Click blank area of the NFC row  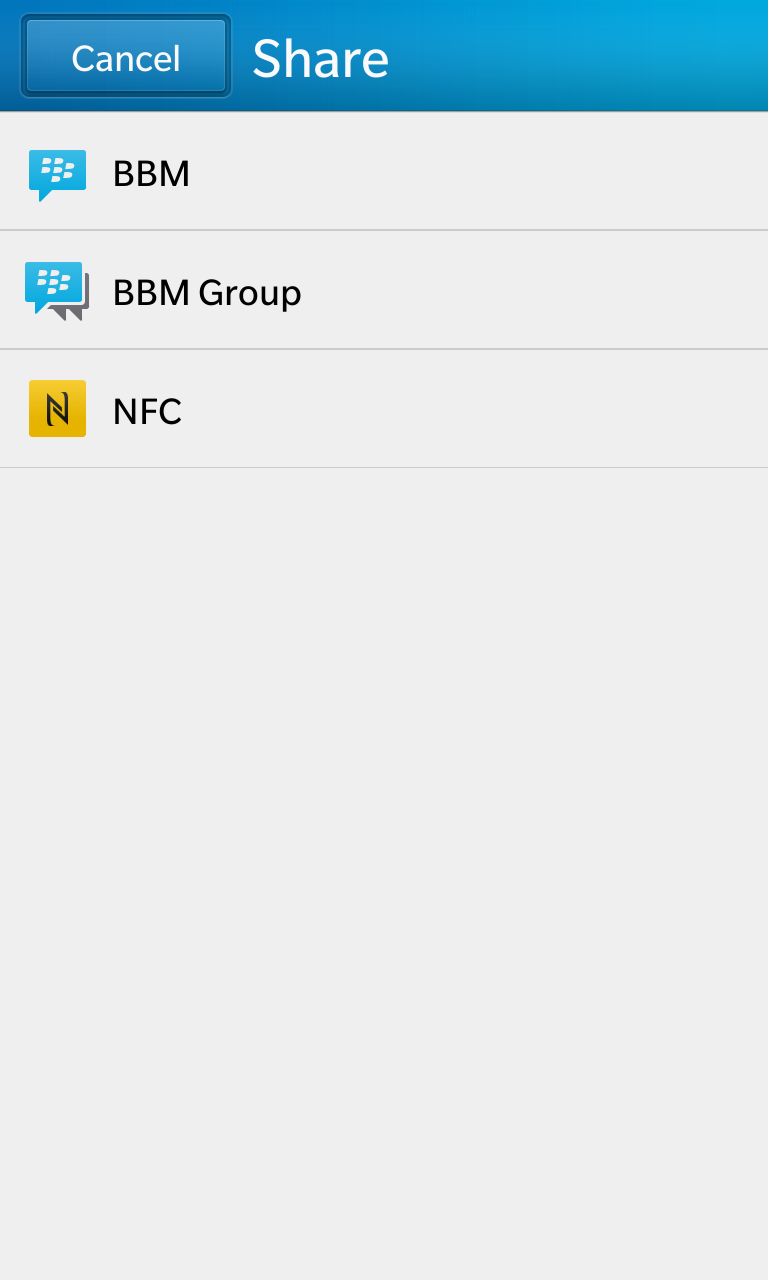click(x=480, y=409)
